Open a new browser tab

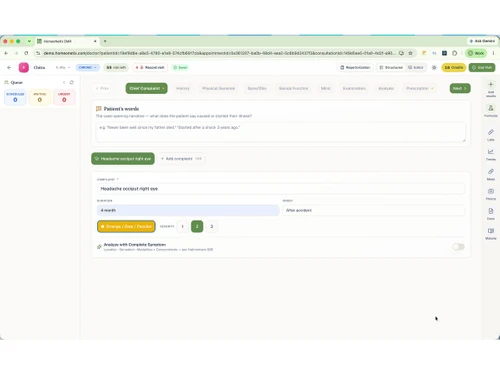coord(105,41)
